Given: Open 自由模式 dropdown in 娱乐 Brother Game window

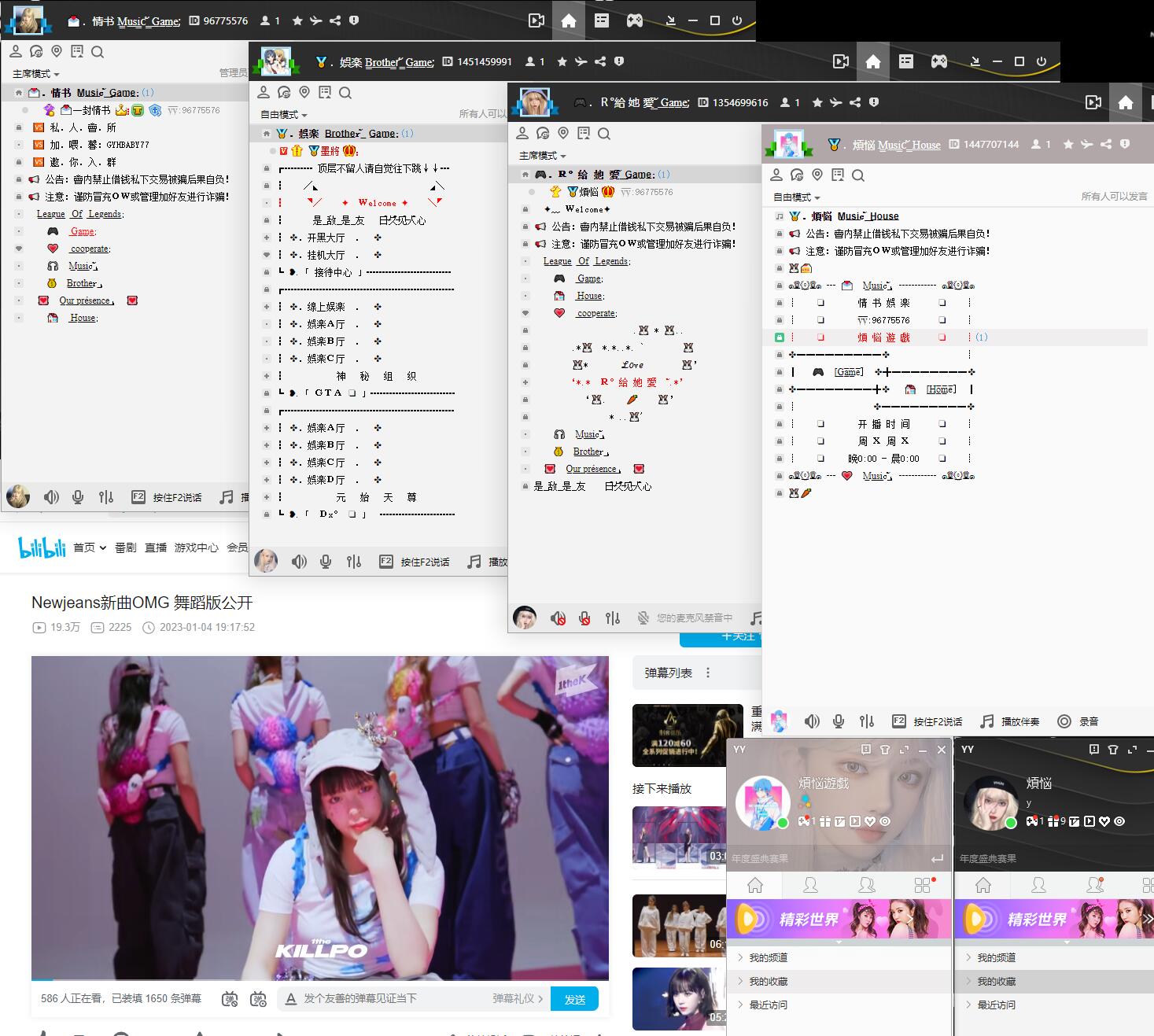Looking at the screenshot, I should click(284, 115).
